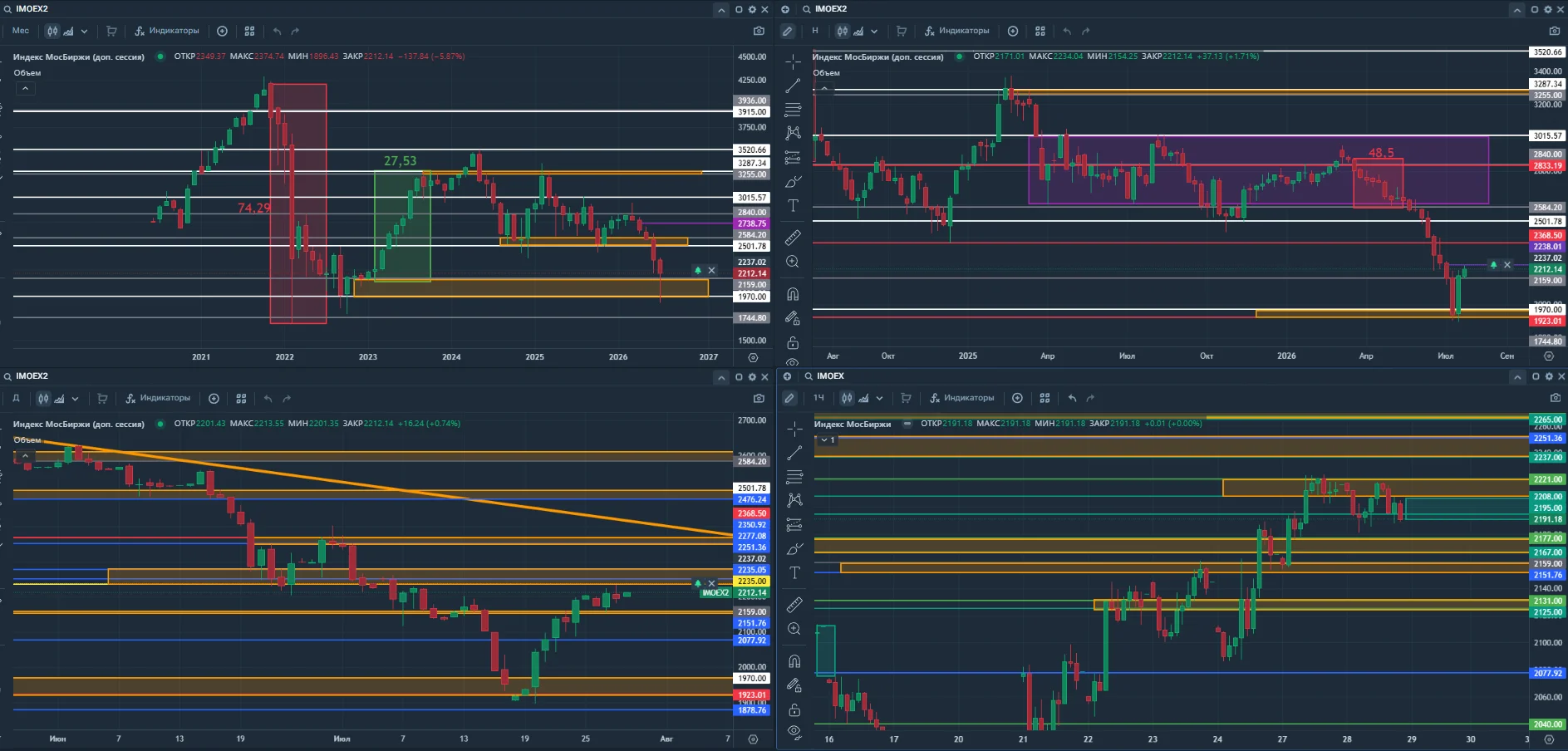Screen dimensions: 1568x751
Task: Take snapshot of bottom-left daily chart
Action: 759,398
